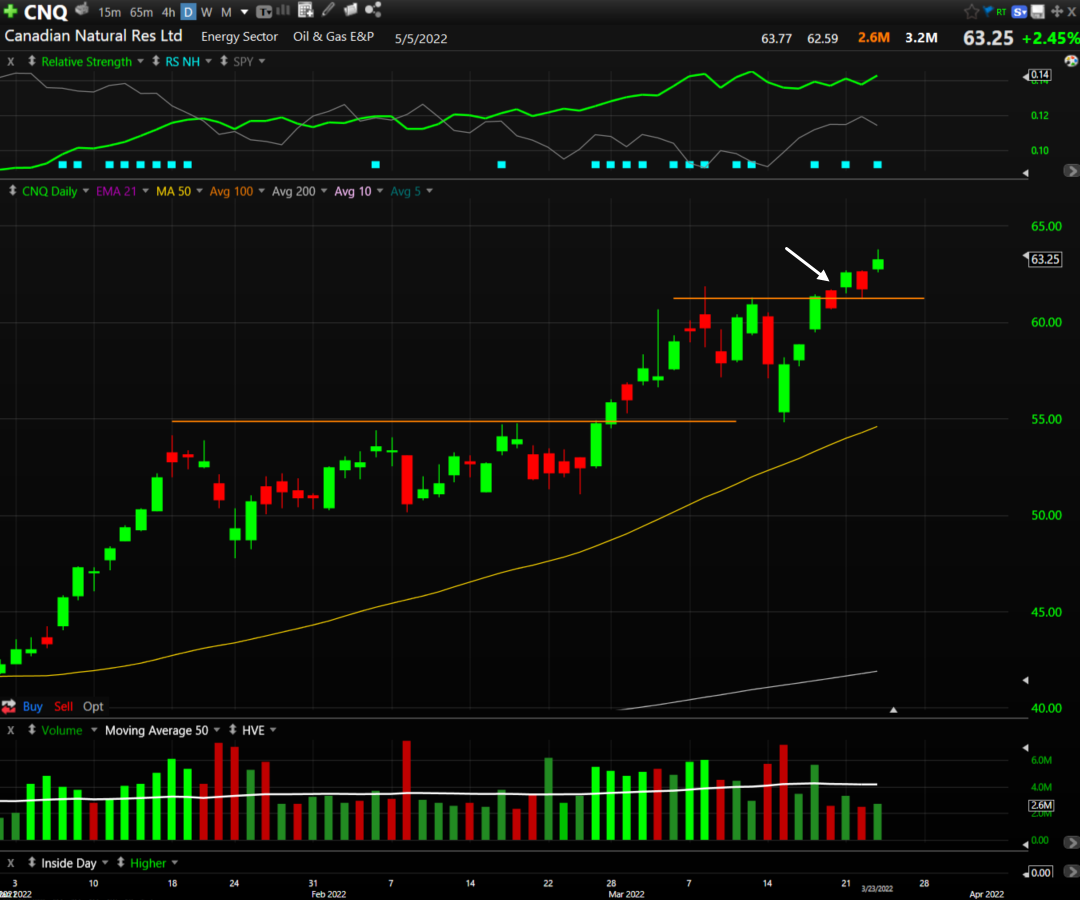Open the Inside Day dropdown
1080x900 pixels.
coord(105,862)
